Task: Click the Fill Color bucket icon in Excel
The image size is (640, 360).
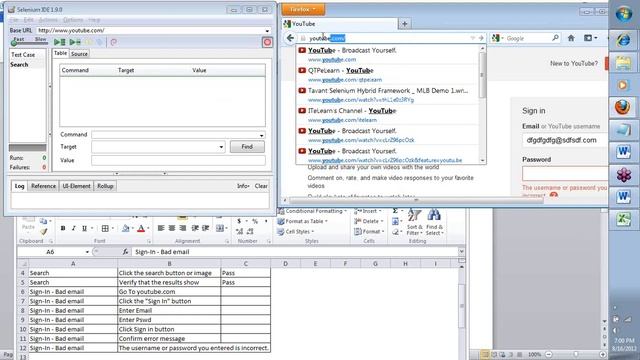Action: (126, 229)
